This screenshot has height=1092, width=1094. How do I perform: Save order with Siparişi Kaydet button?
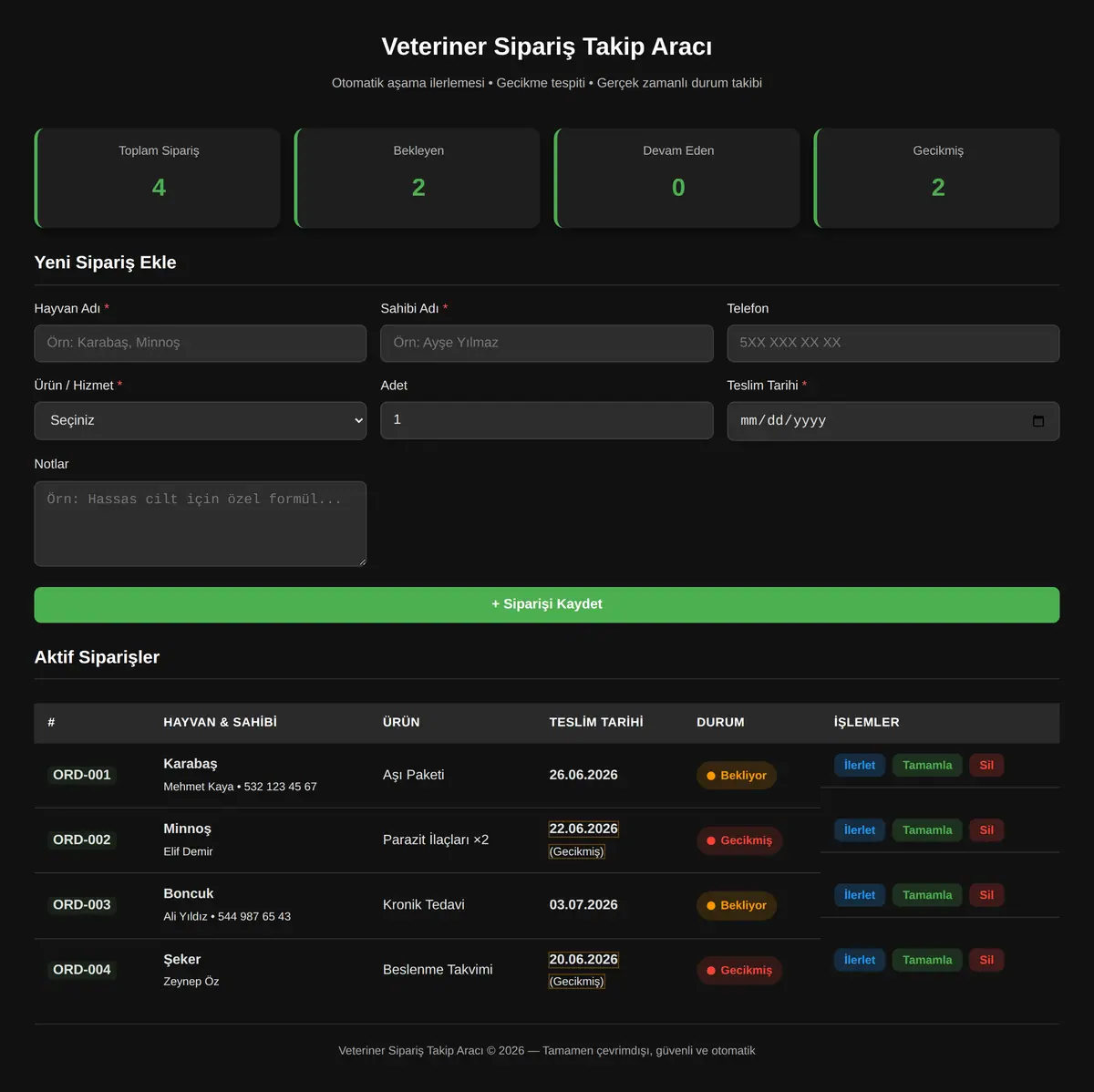pos(547,604)
